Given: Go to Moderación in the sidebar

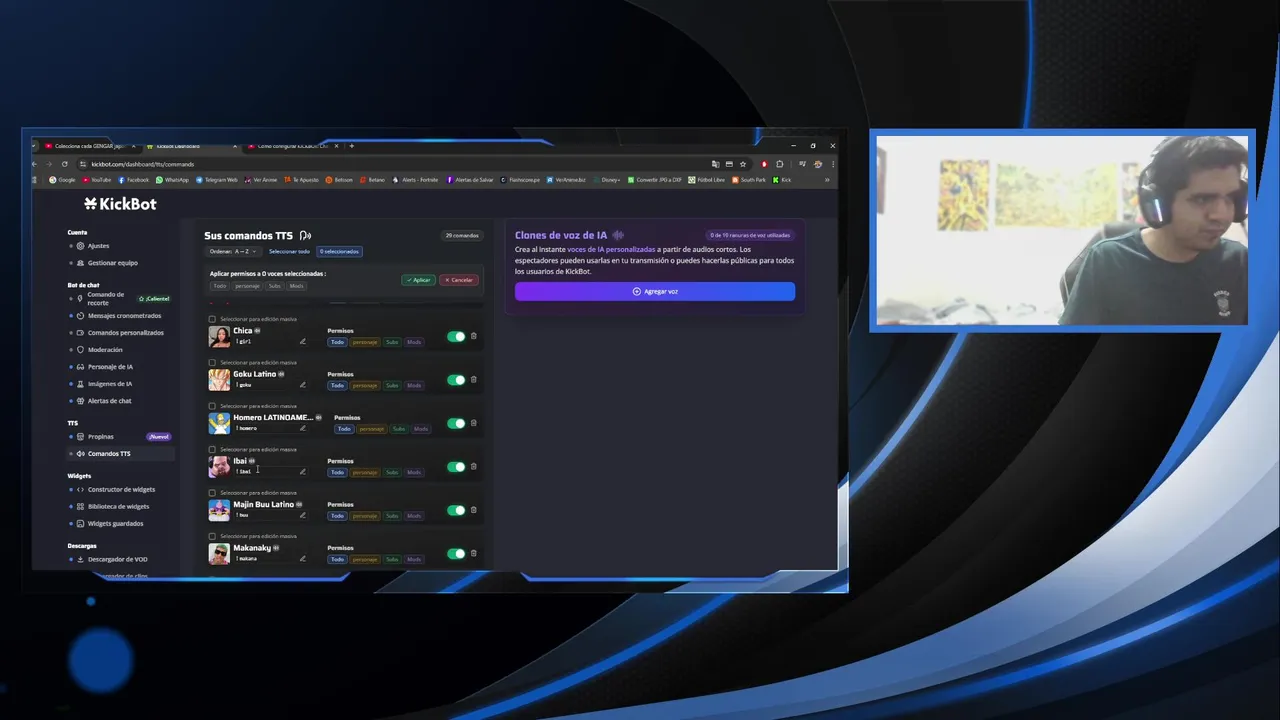Looking at the screenshot, I should tap(104, 350).
